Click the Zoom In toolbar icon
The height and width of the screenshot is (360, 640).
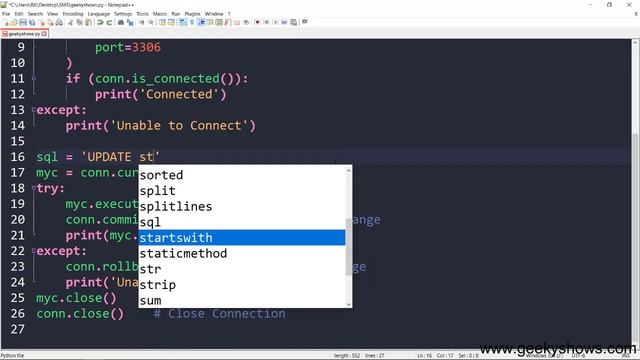(141, 22)
